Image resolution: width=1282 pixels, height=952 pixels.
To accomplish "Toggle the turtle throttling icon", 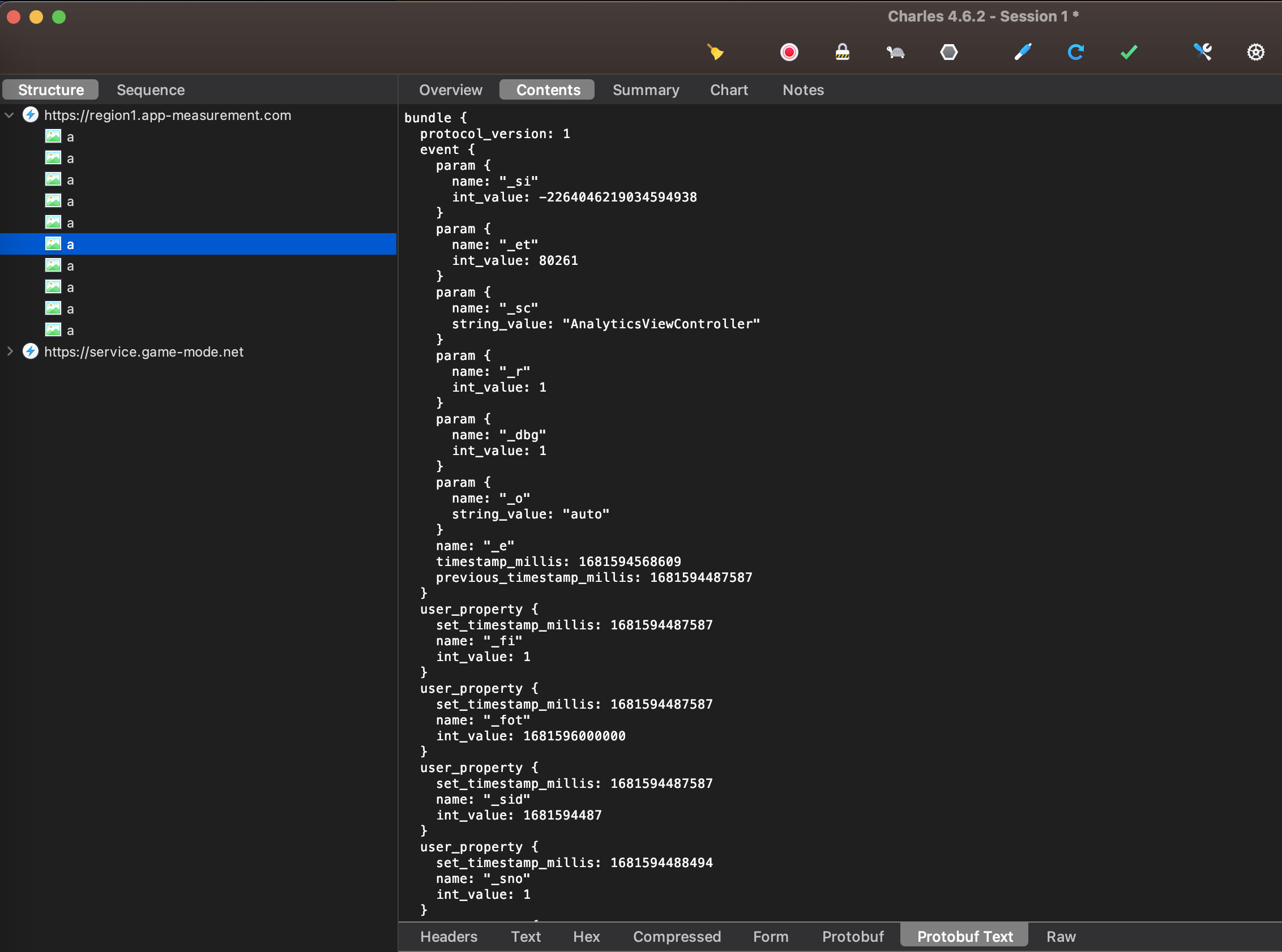I will tap(895, 53).
